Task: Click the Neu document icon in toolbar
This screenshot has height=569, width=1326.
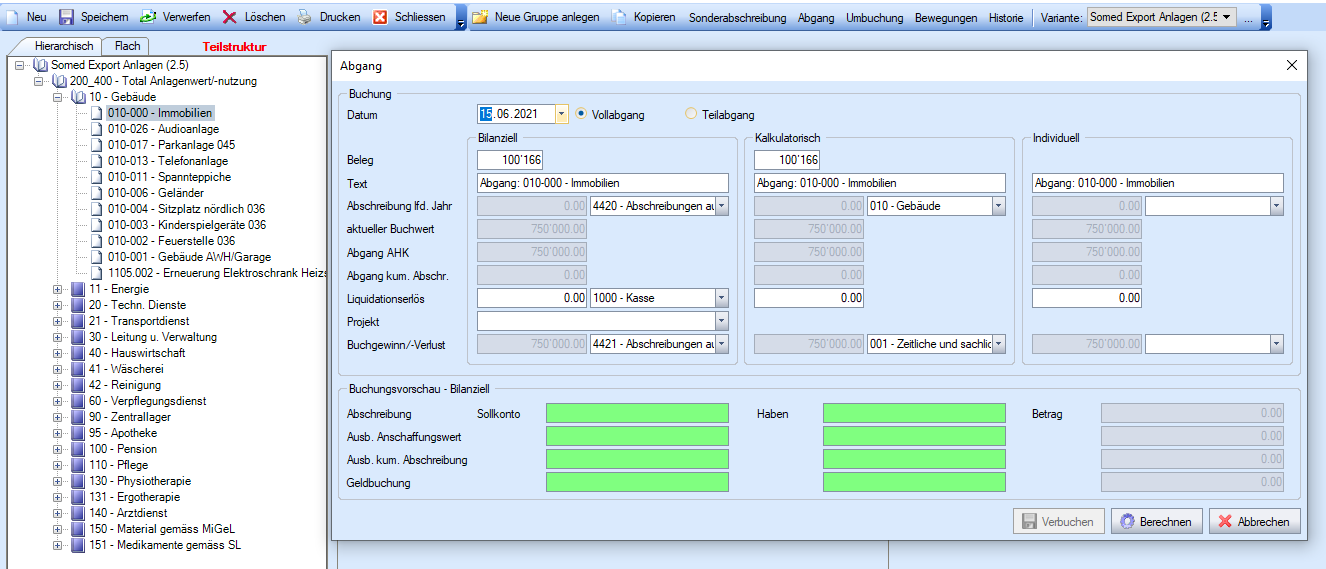Action: [x=13, y=17]
